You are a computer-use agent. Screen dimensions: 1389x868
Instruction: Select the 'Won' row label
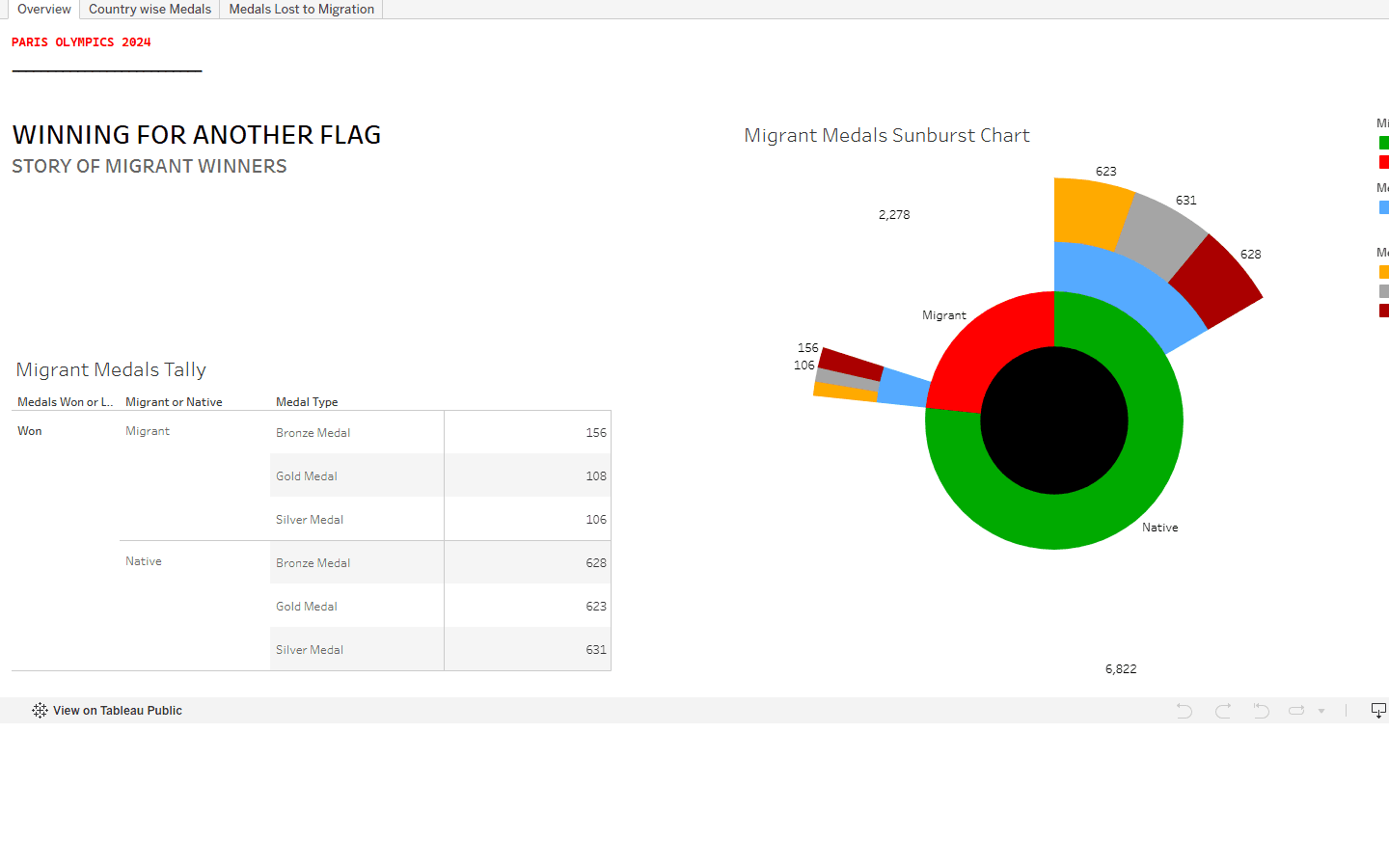(x=30, y=431)
